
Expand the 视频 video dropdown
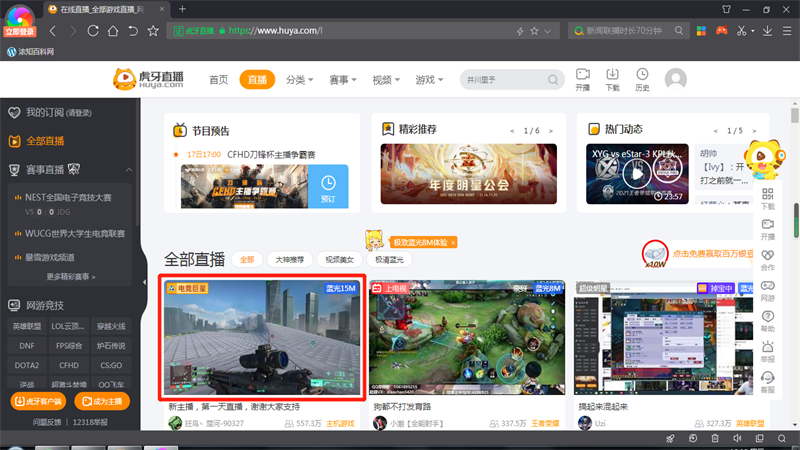click(386, 80)
